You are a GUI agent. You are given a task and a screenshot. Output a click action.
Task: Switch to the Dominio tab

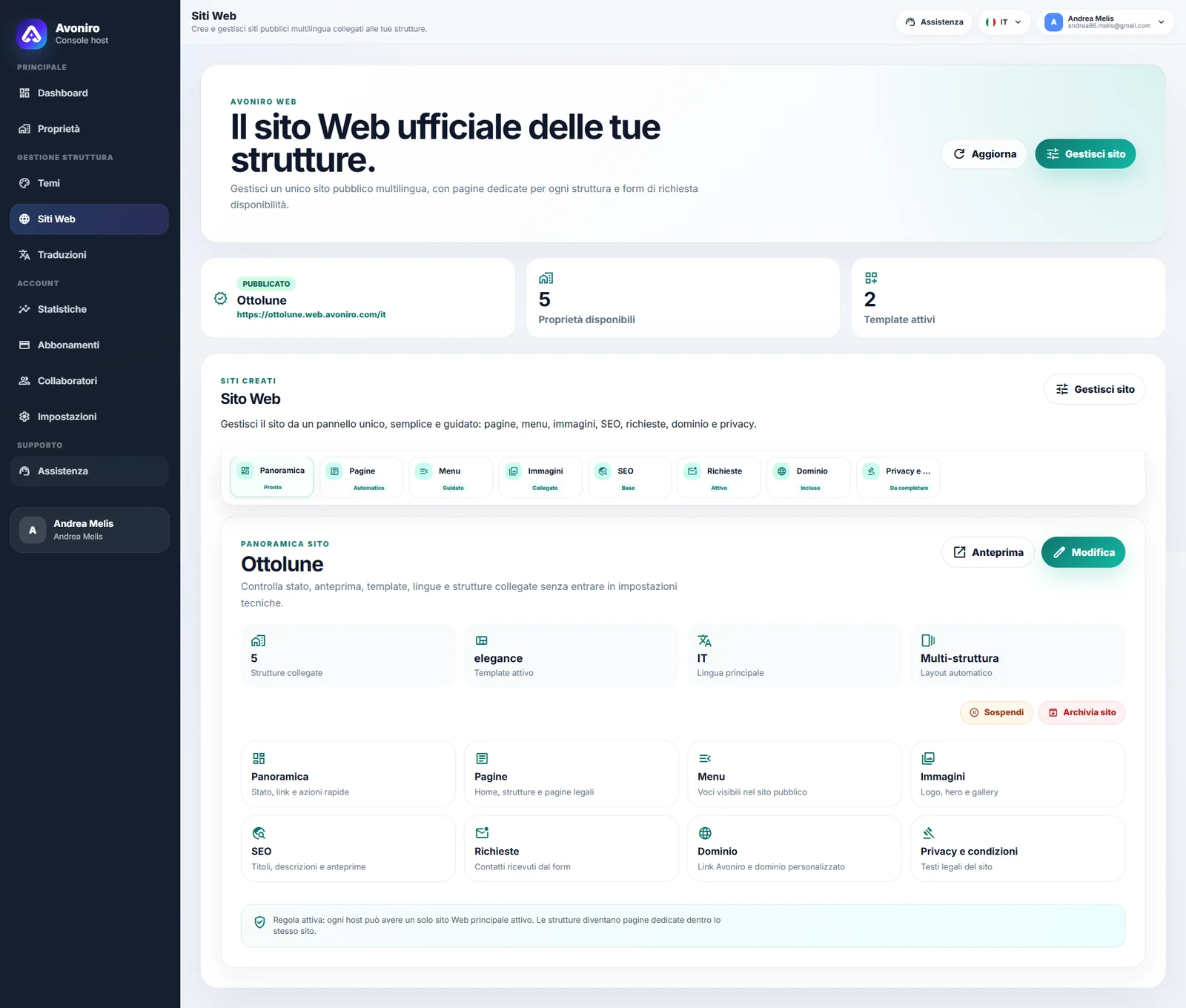pos(809,477)
